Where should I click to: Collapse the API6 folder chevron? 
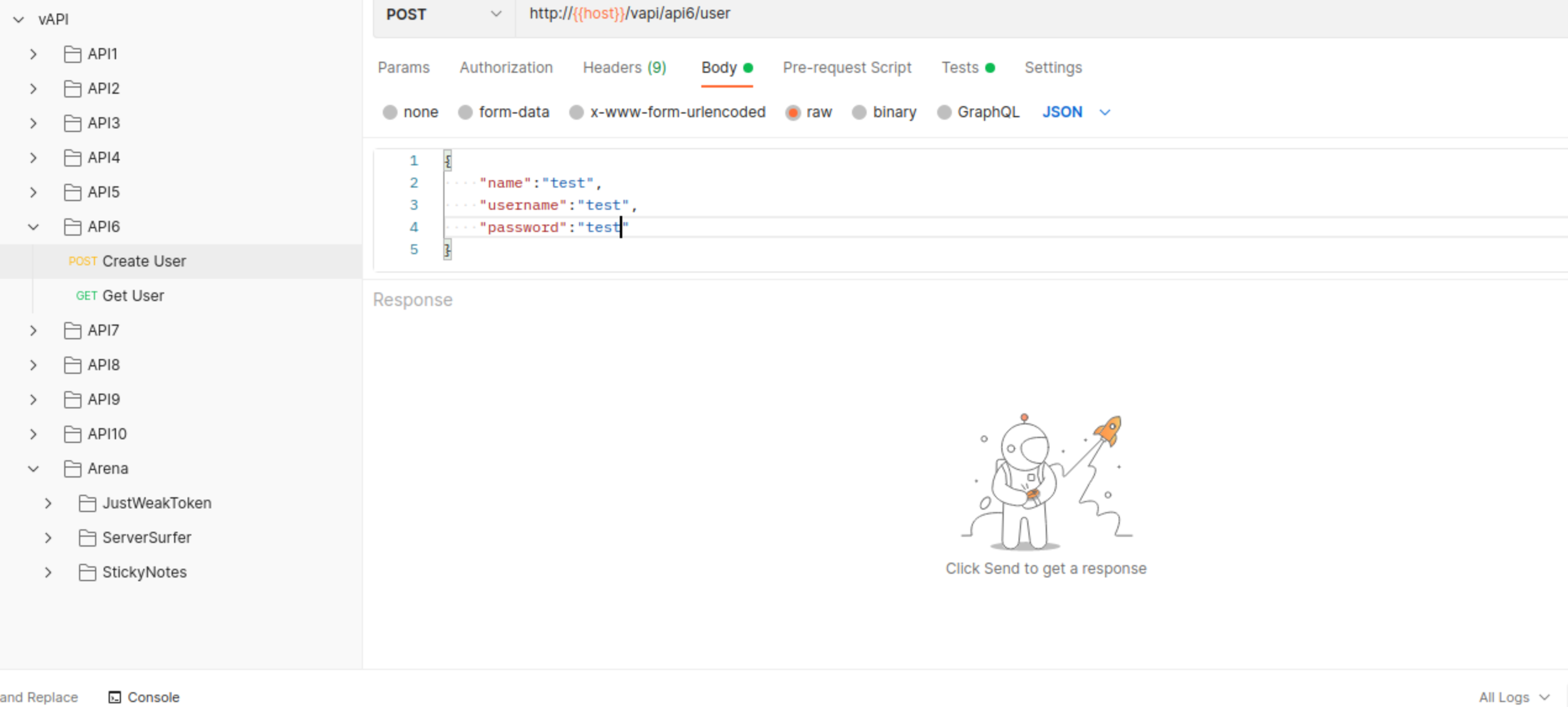coord(33,227)
